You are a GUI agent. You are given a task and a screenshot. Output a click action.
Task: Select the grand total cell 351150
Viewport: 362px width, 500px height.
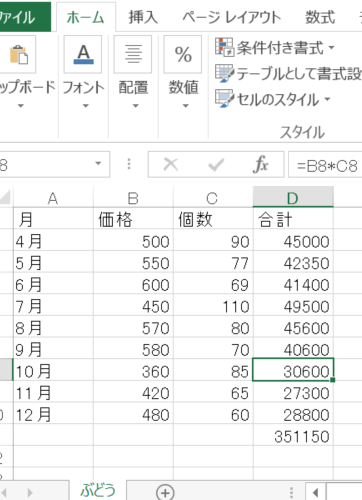[293, 435]
